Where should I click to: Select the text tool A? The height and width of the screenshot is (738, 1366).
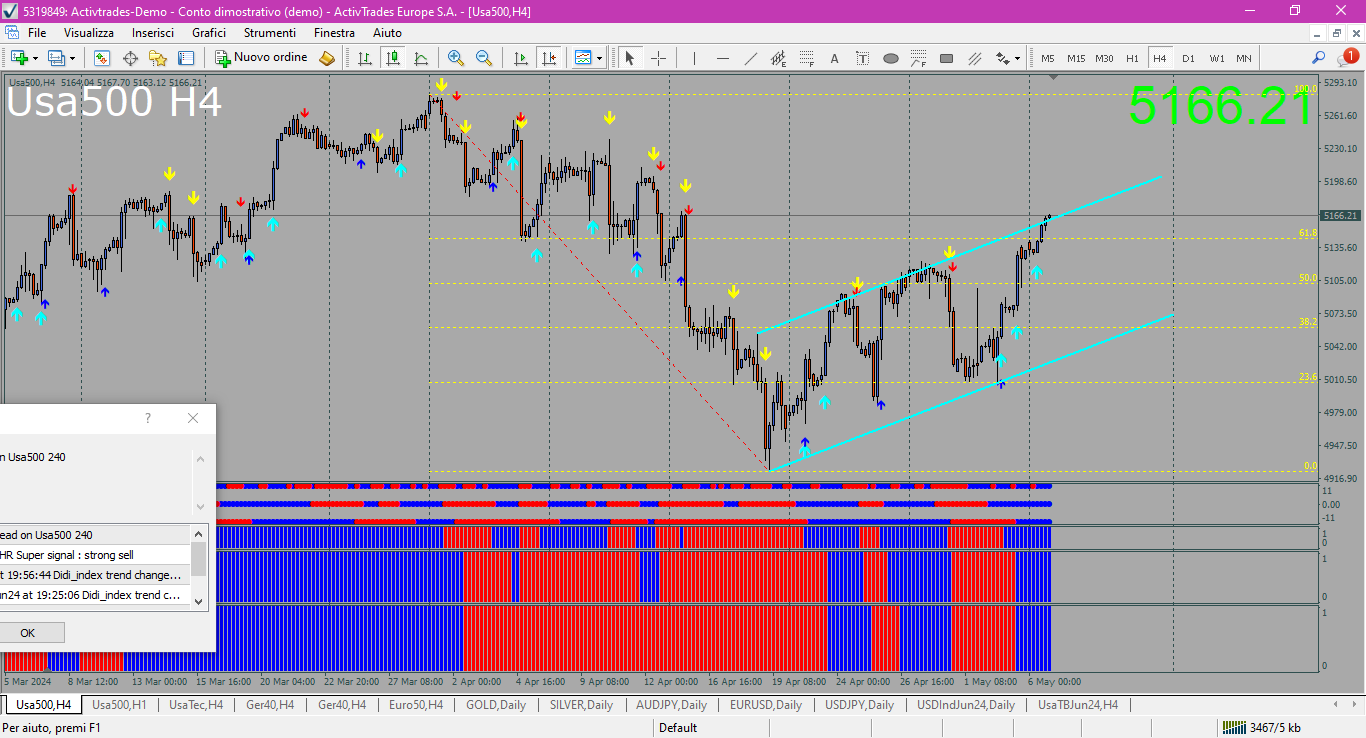834,58
